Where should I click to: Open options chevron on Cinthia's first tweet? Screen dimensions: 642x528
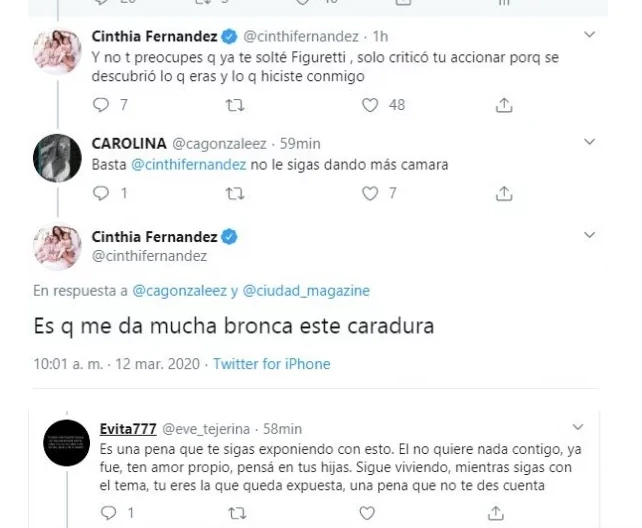tap(588, 35)
